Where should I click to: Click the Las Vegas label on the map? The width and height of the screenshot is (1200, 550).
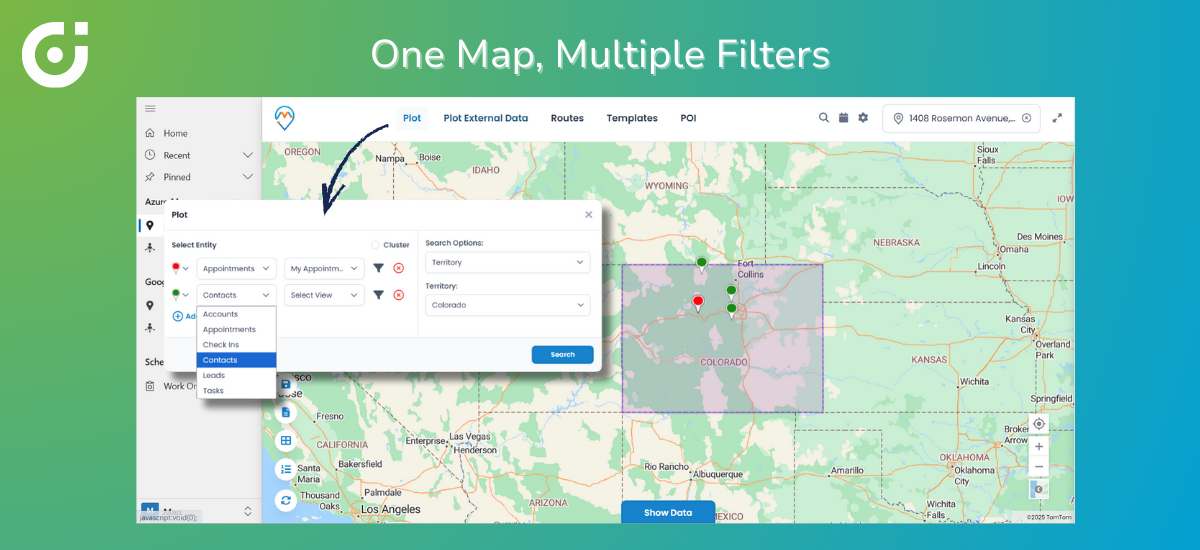tap(469, 437)
